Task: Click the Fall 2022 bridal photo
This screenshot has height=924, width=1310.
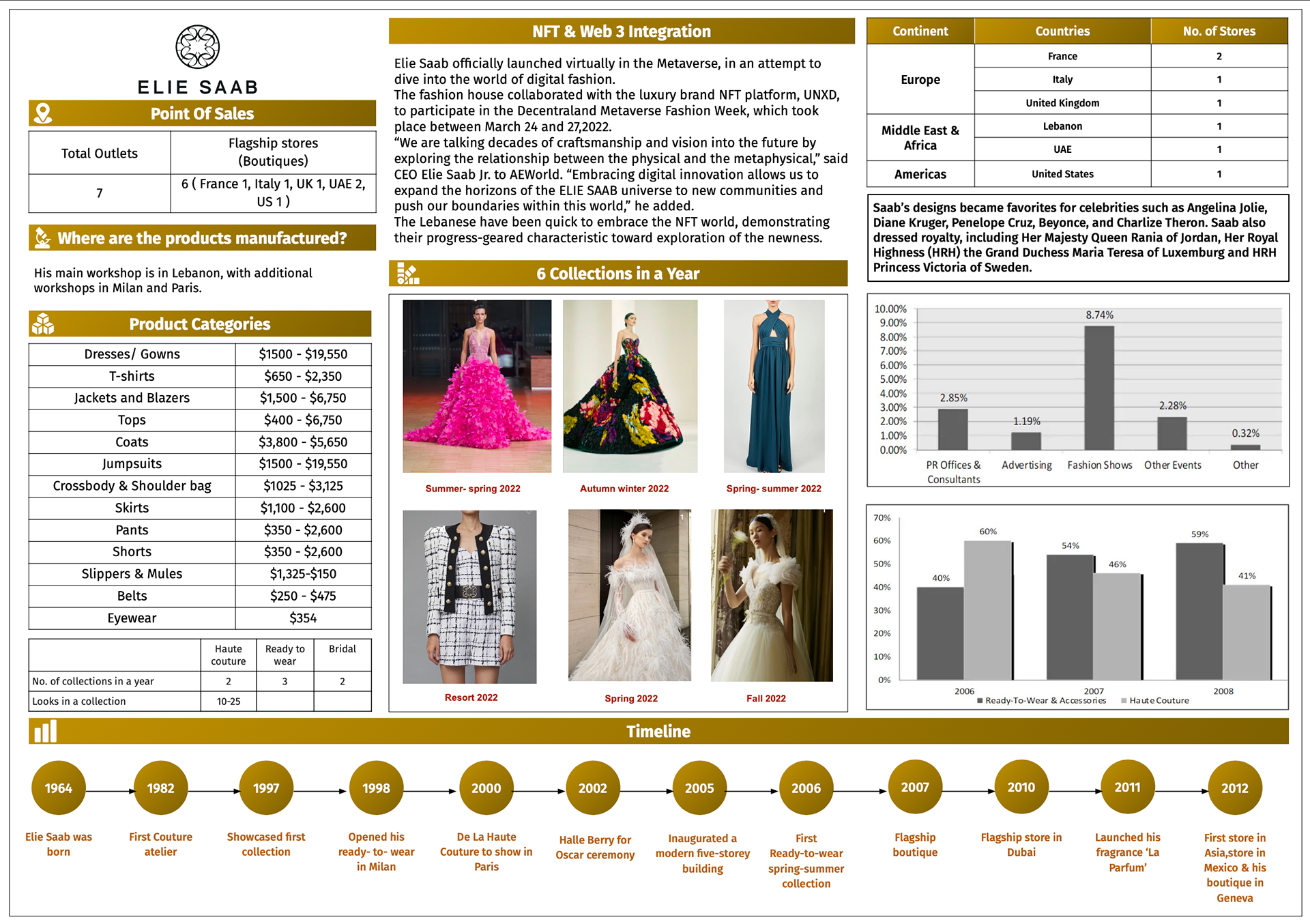Action: [x=772, y=595]
